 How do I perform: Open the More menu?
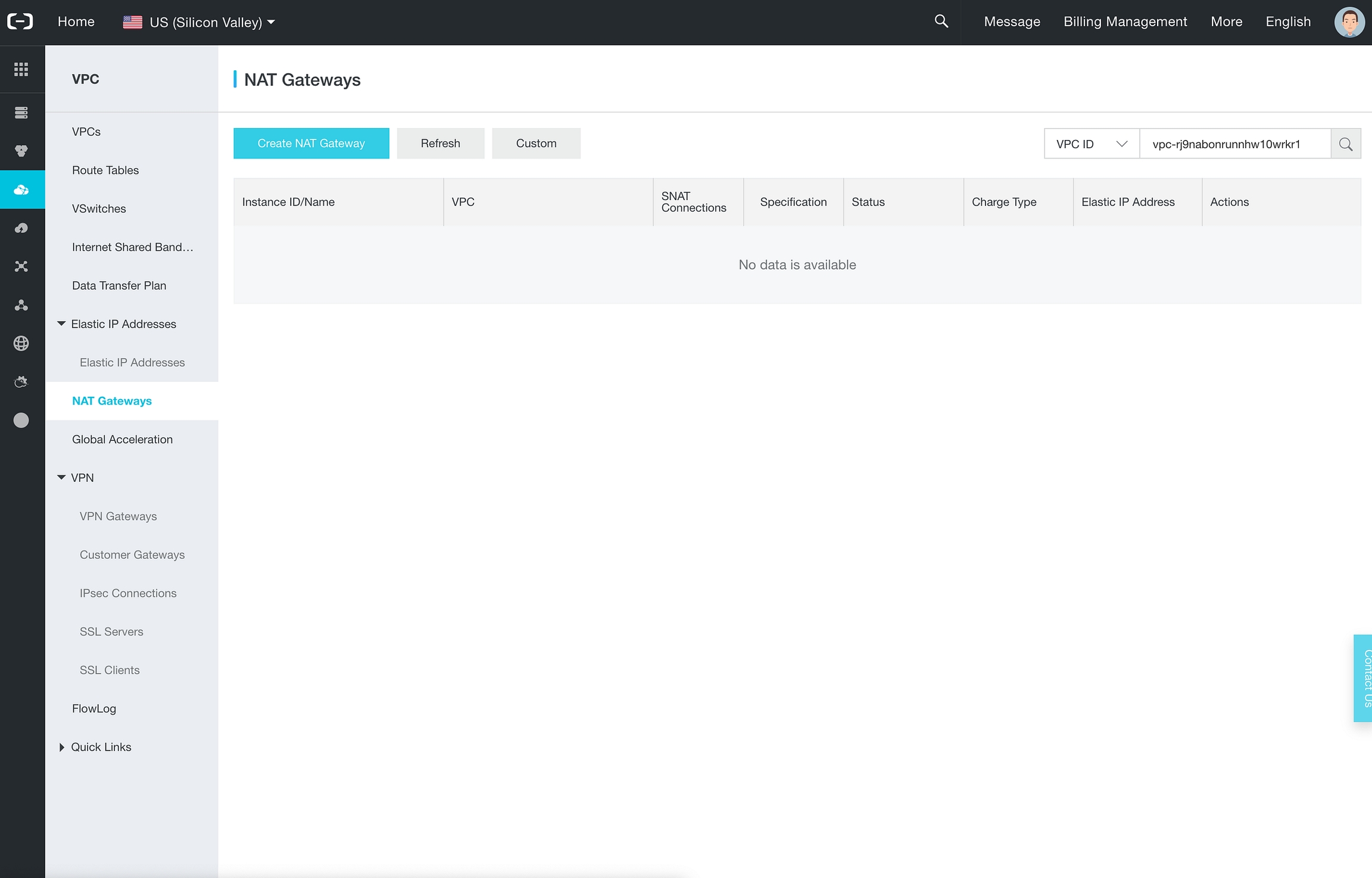1226,22
